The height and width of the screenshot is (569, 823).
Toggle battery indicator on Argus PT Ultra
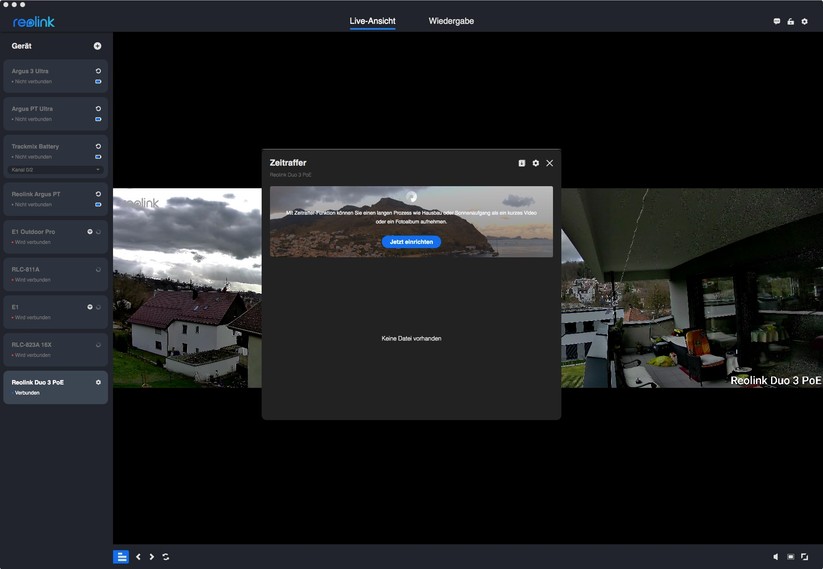pos(98,119)
